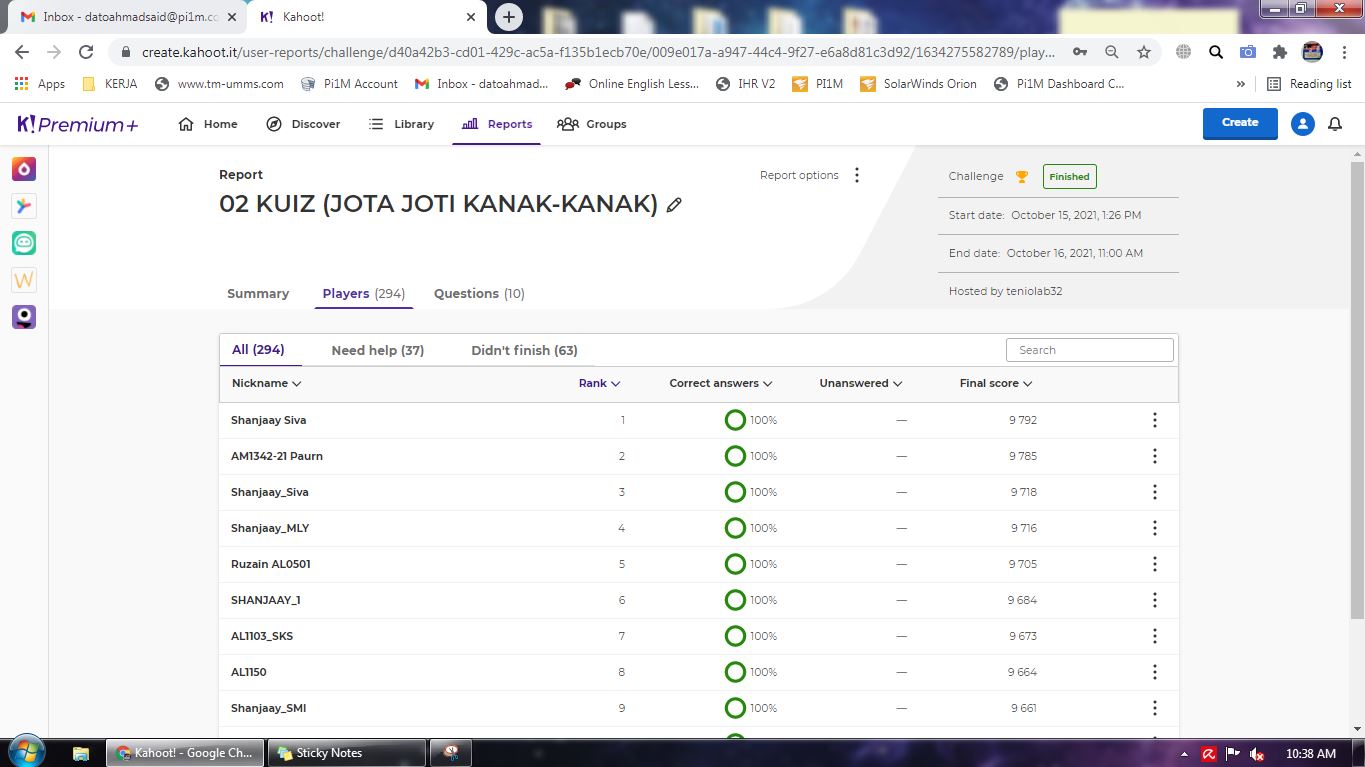The image size is (1365, 767).
Task: Open the notifications bell icon
Action: (1334, 124)
